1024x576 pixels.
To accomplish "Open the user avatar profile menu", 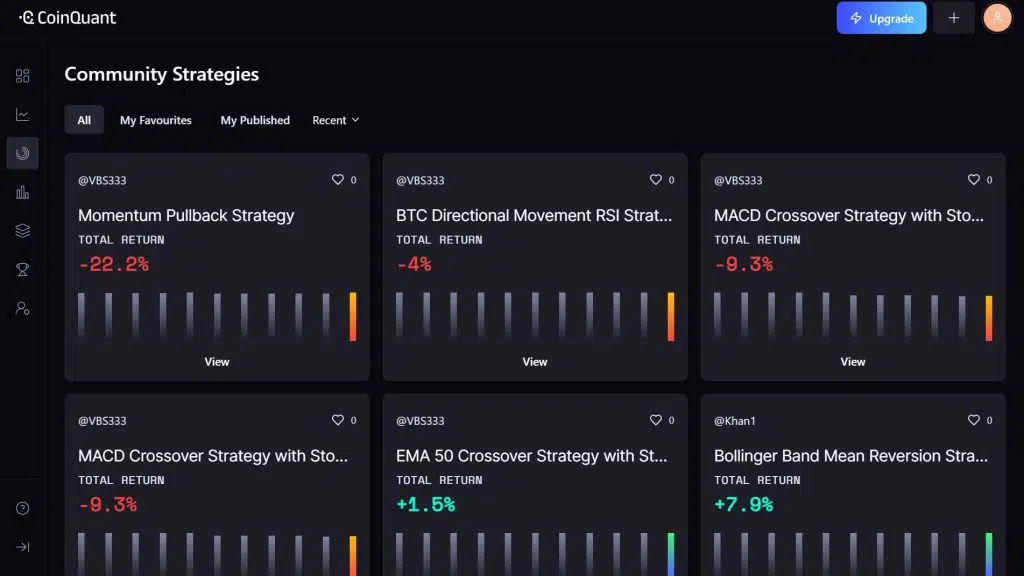I will (x=997, y=18).
